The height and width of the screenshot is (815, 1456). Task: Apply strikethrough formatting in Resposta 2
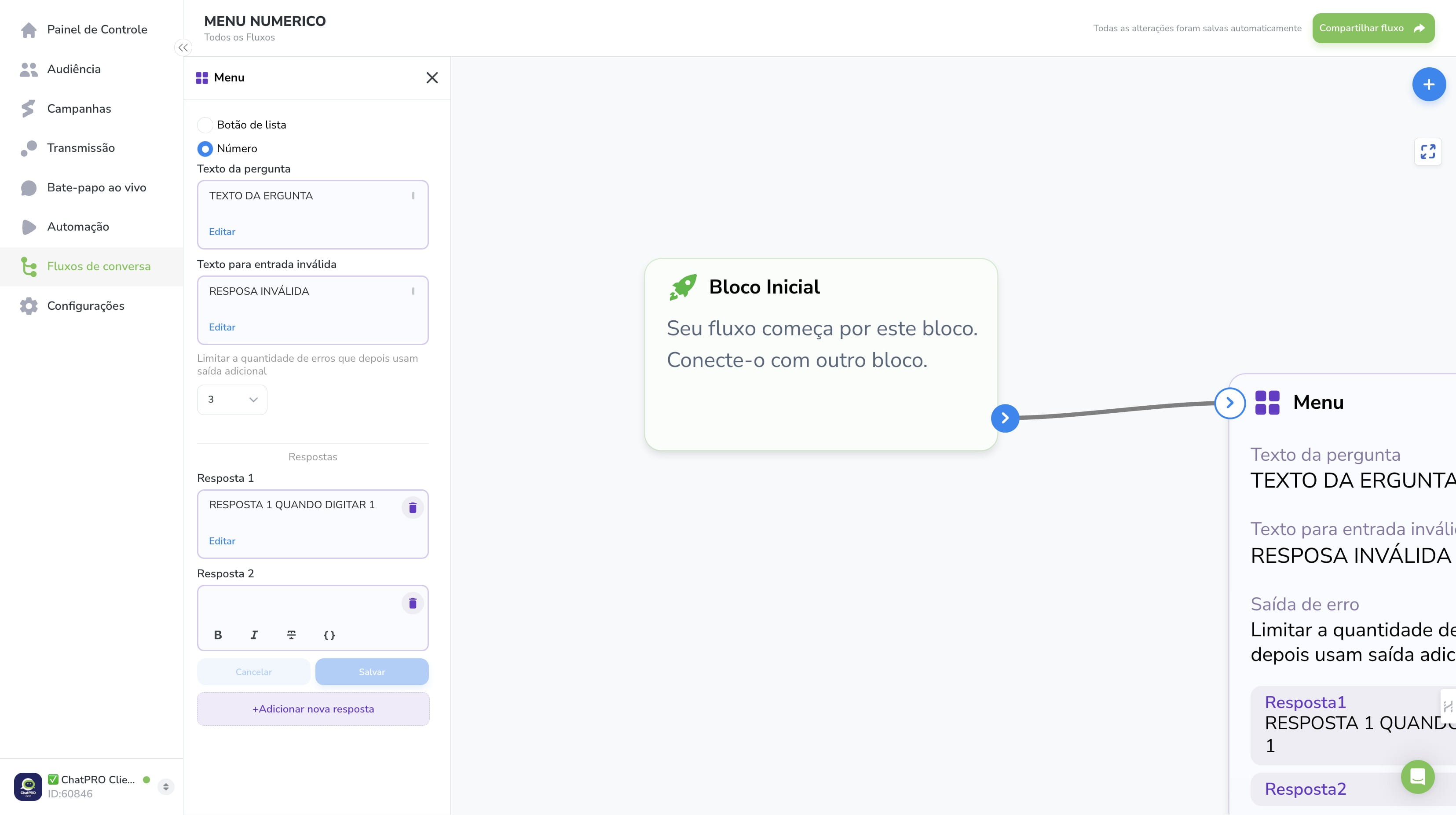pos(291,635)
